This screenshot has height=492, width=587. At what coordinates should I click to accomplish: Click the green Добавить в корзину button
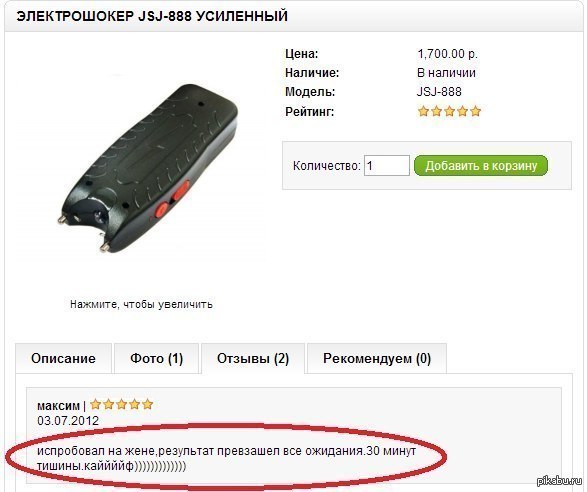[x=481, y=165]
